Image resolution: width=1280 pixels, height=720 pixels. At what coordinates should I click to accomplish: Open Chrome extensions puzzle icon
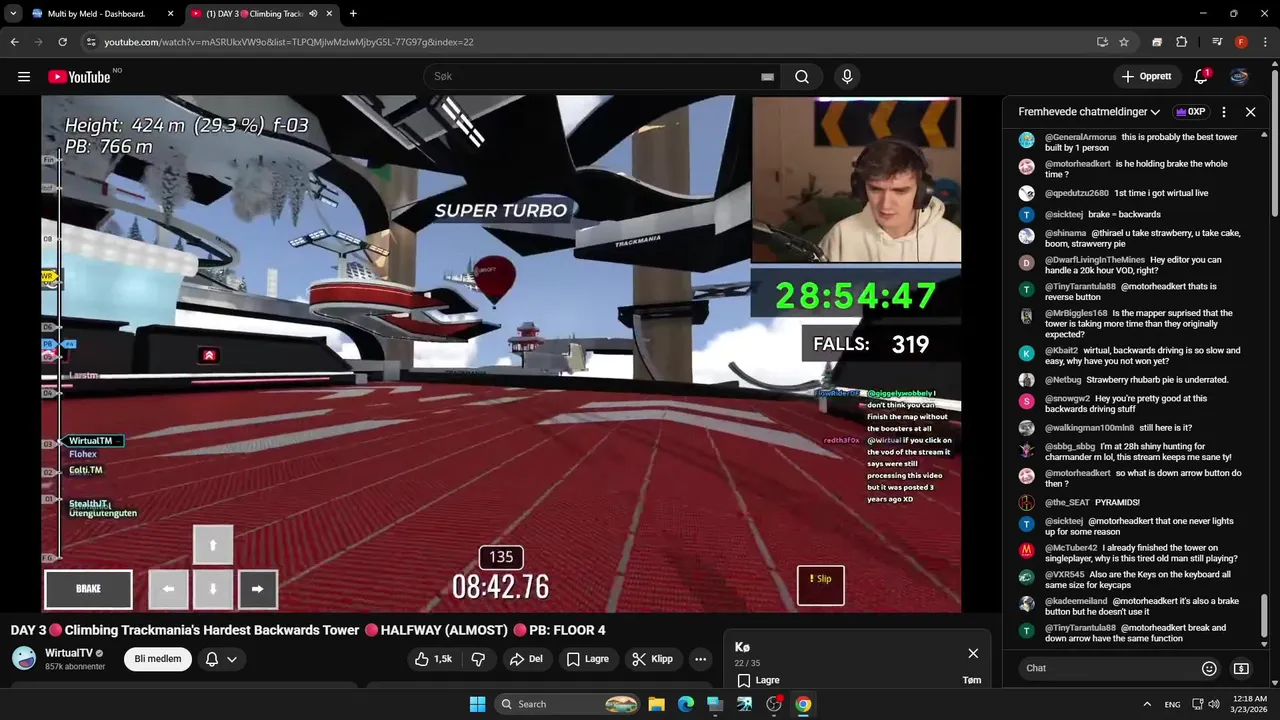point(1181,42)
